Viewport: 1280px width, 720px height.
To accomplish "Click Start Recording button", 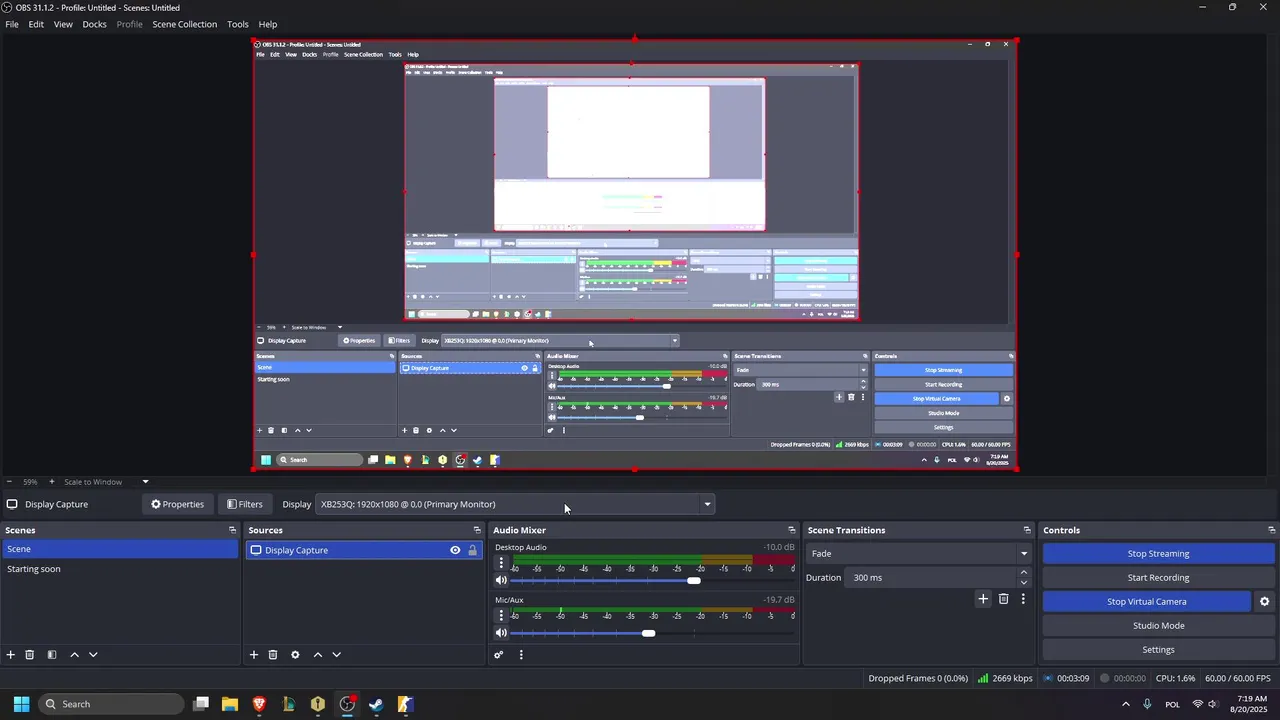I will pos(1158,578).
